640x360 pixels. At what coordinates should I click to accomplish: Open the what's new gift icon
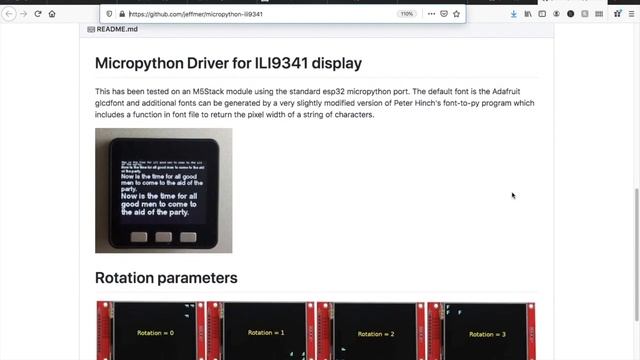coord(618,14)
